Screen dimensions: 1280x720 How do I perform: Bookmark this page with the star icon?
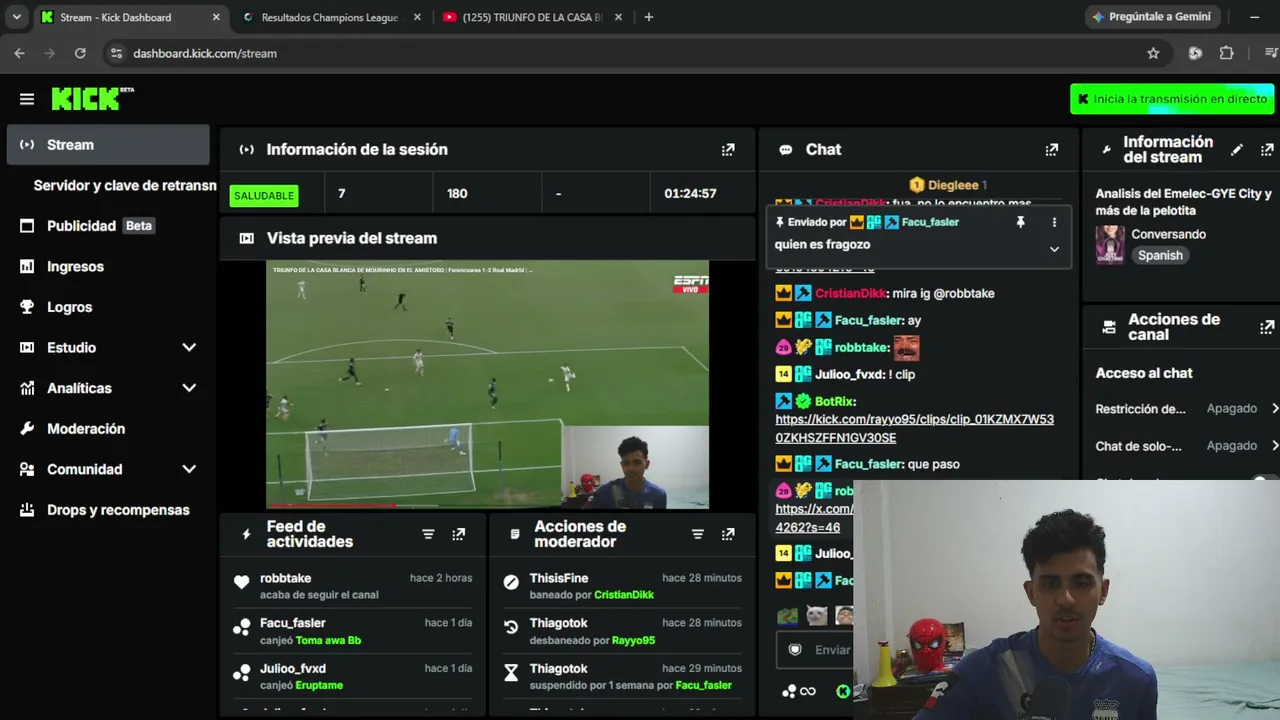1153,53
